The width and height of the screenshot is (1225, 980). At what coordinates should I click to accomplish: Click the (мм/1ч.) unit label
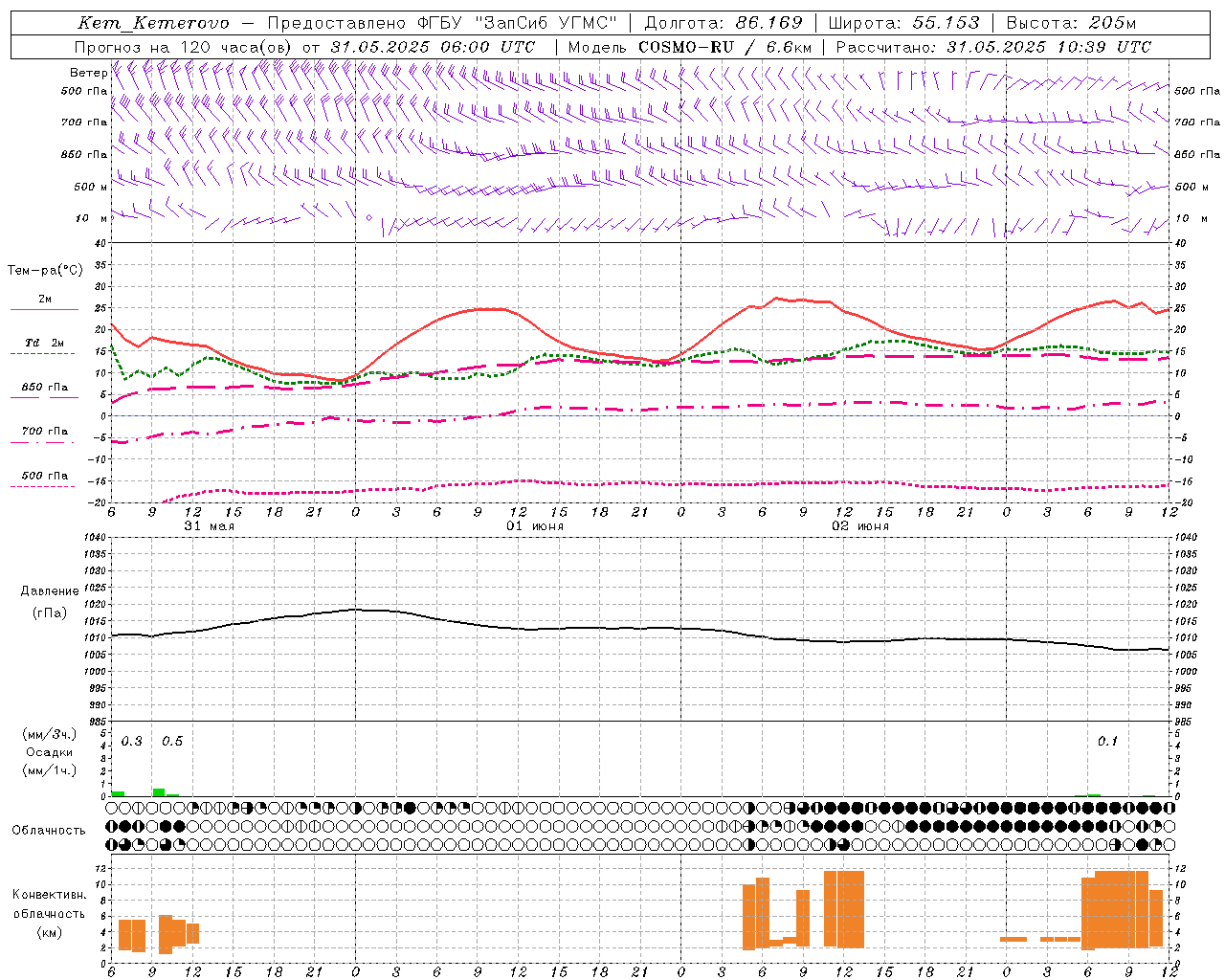tap(49, 770)
